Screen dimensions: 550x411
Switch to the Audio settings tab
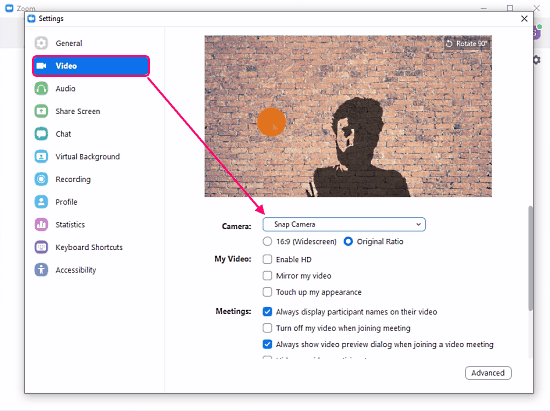point(91,88)
